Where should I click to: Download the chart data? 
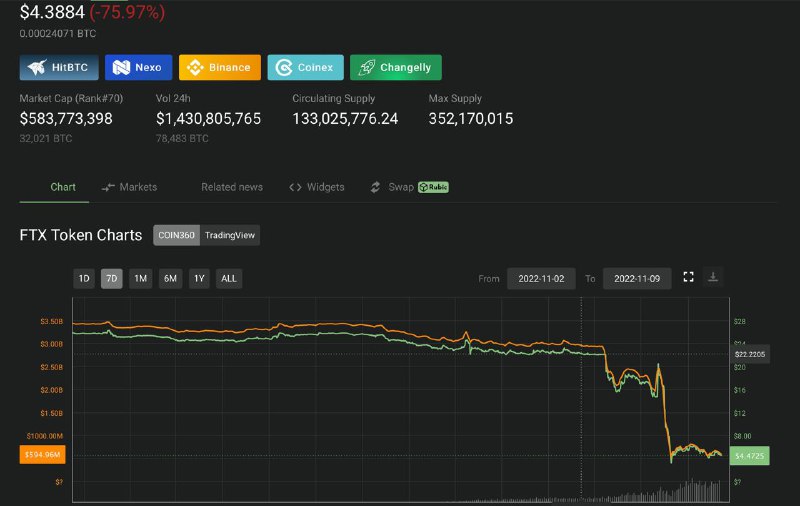(713, 277)
